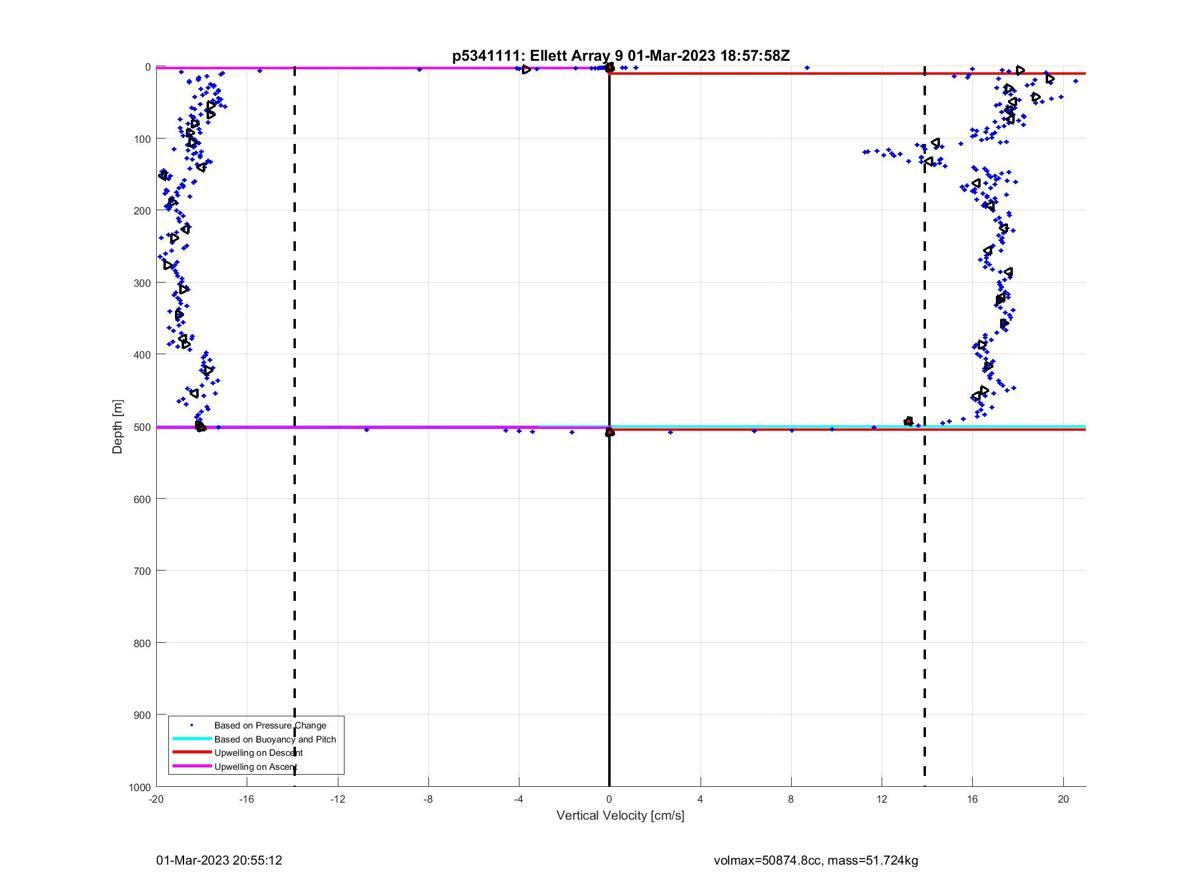The image size is (1200, 885).
Task: Click depth axis tick label '600'
Action: 141,499
